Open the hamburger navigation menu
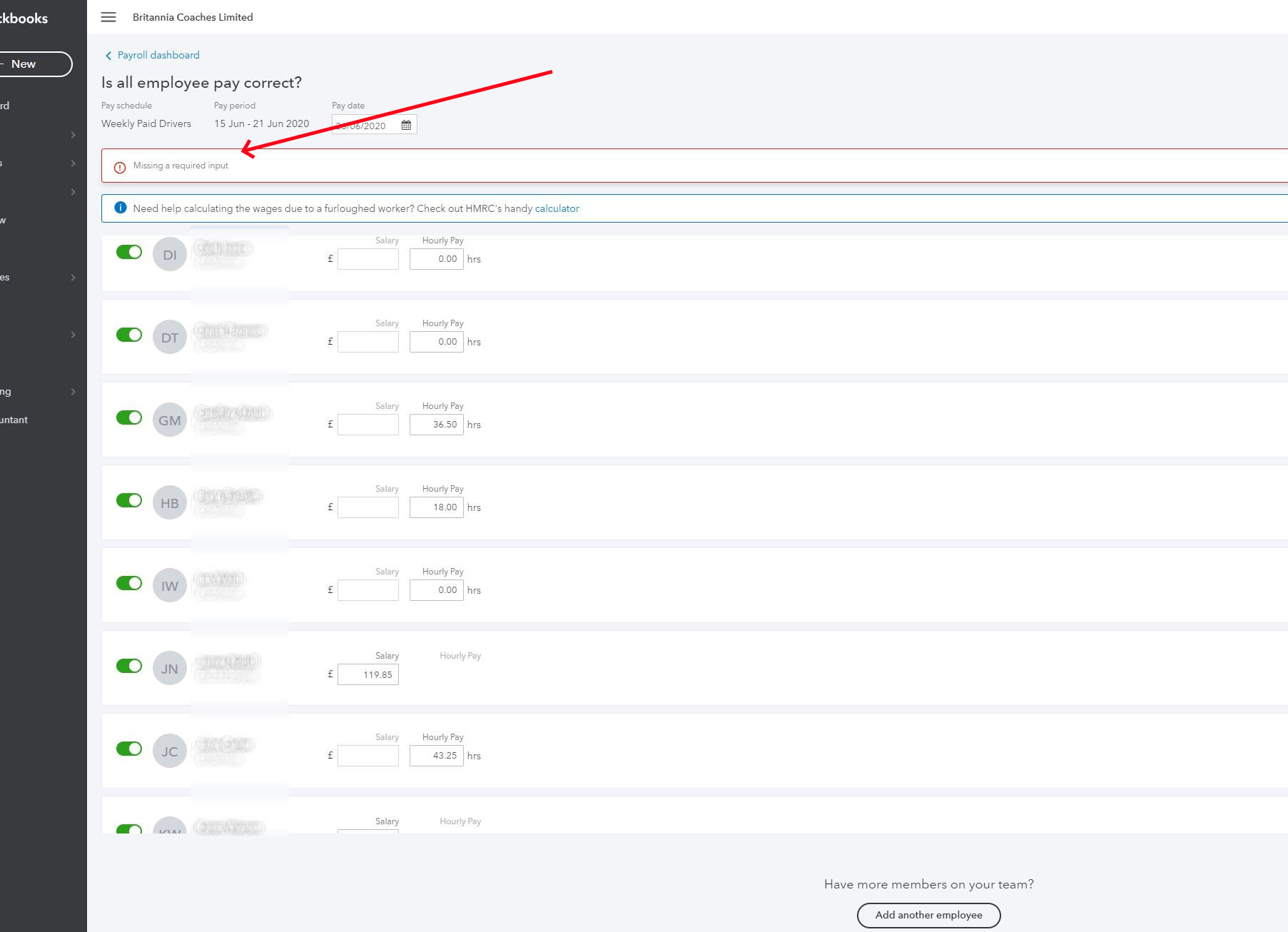 [x=108, y=17]
